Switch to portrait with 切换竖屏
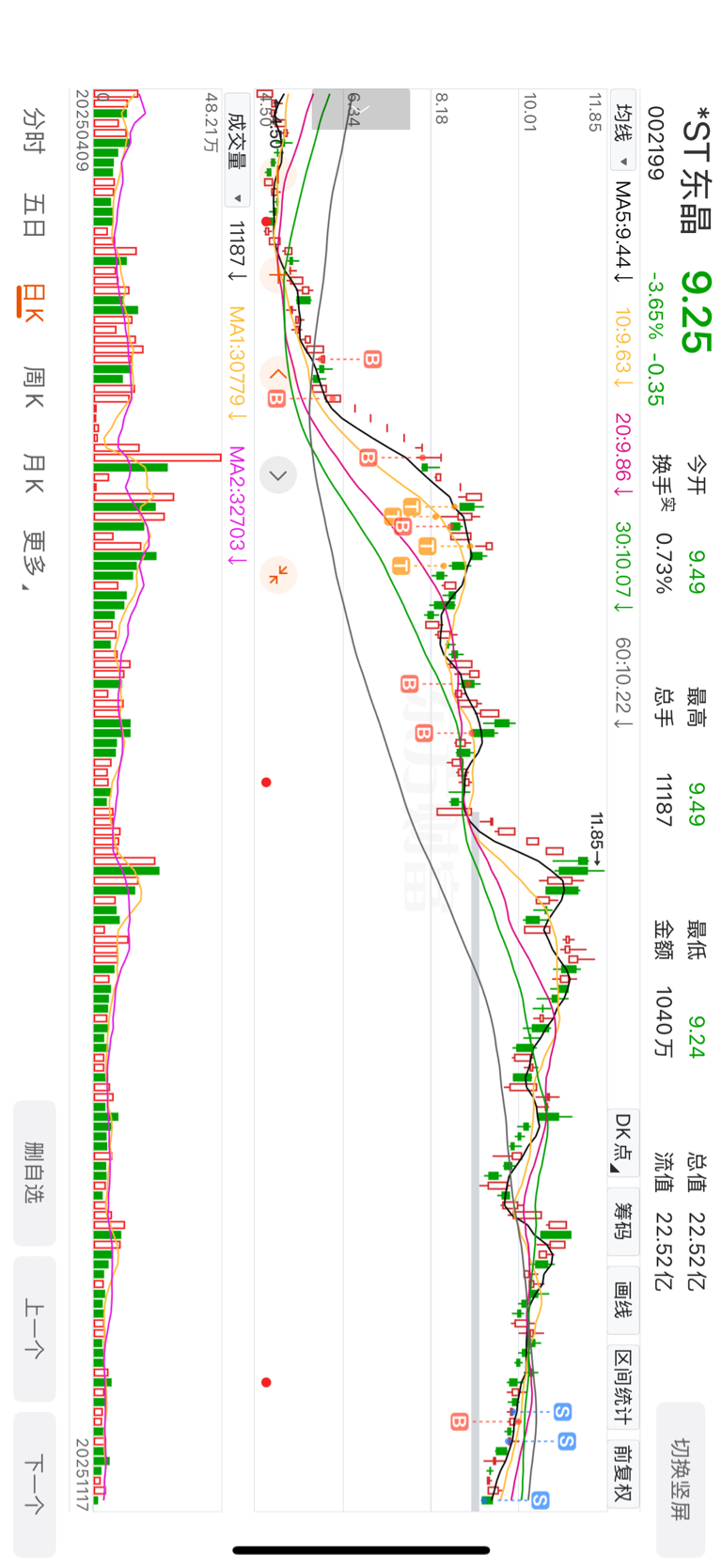 click(680, 1480)
